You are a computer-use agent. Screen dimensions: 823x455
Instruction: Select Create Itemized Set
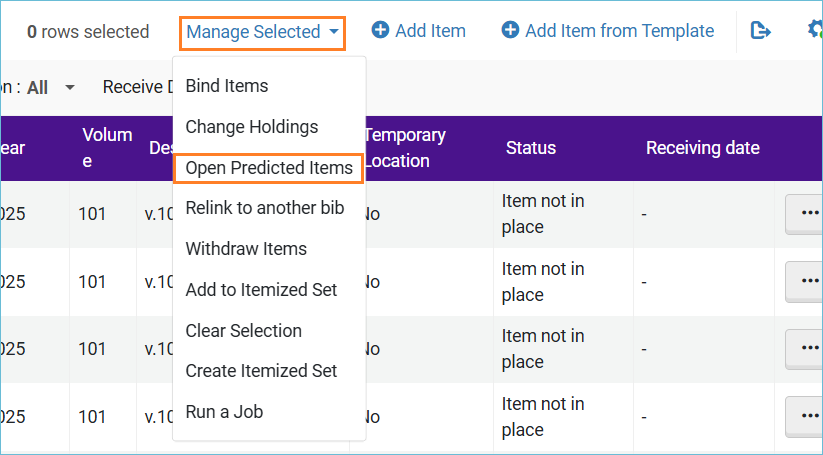[x=261, y=371]
